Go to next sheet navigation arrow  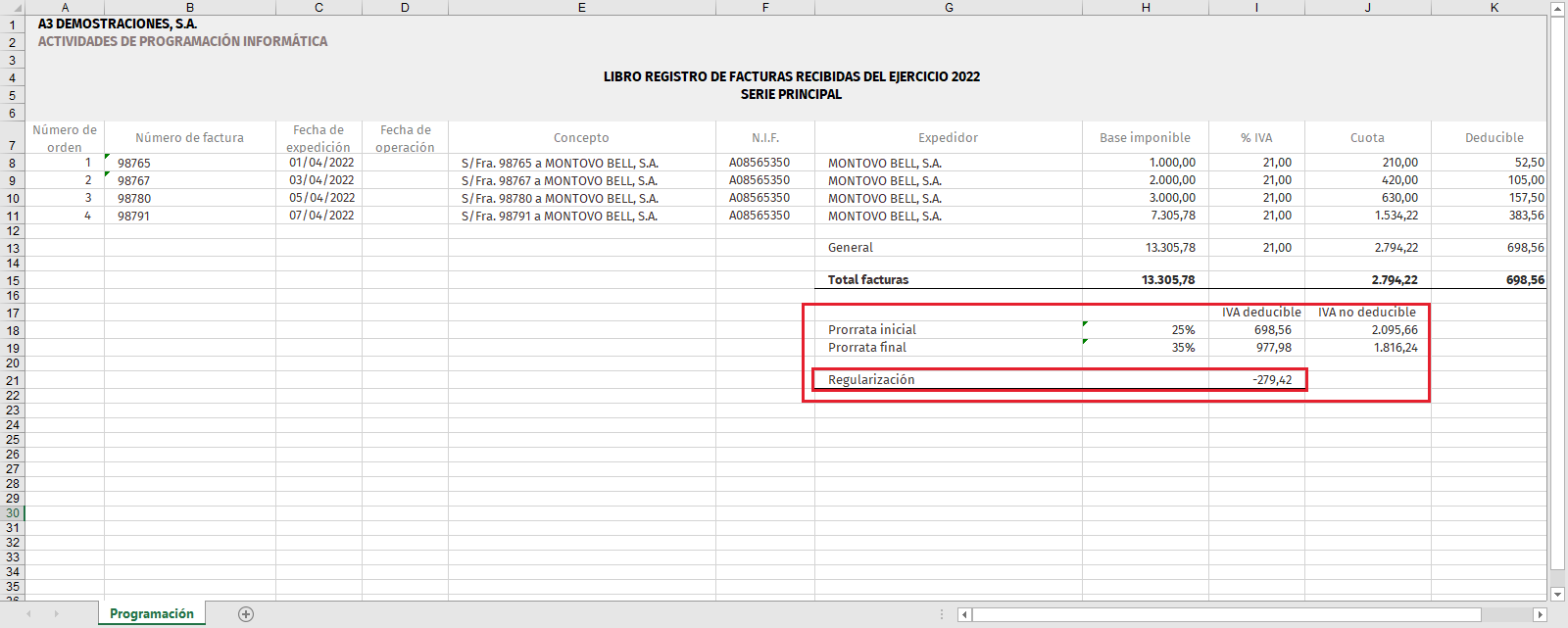pyautogui.click(x=57, y=614)
